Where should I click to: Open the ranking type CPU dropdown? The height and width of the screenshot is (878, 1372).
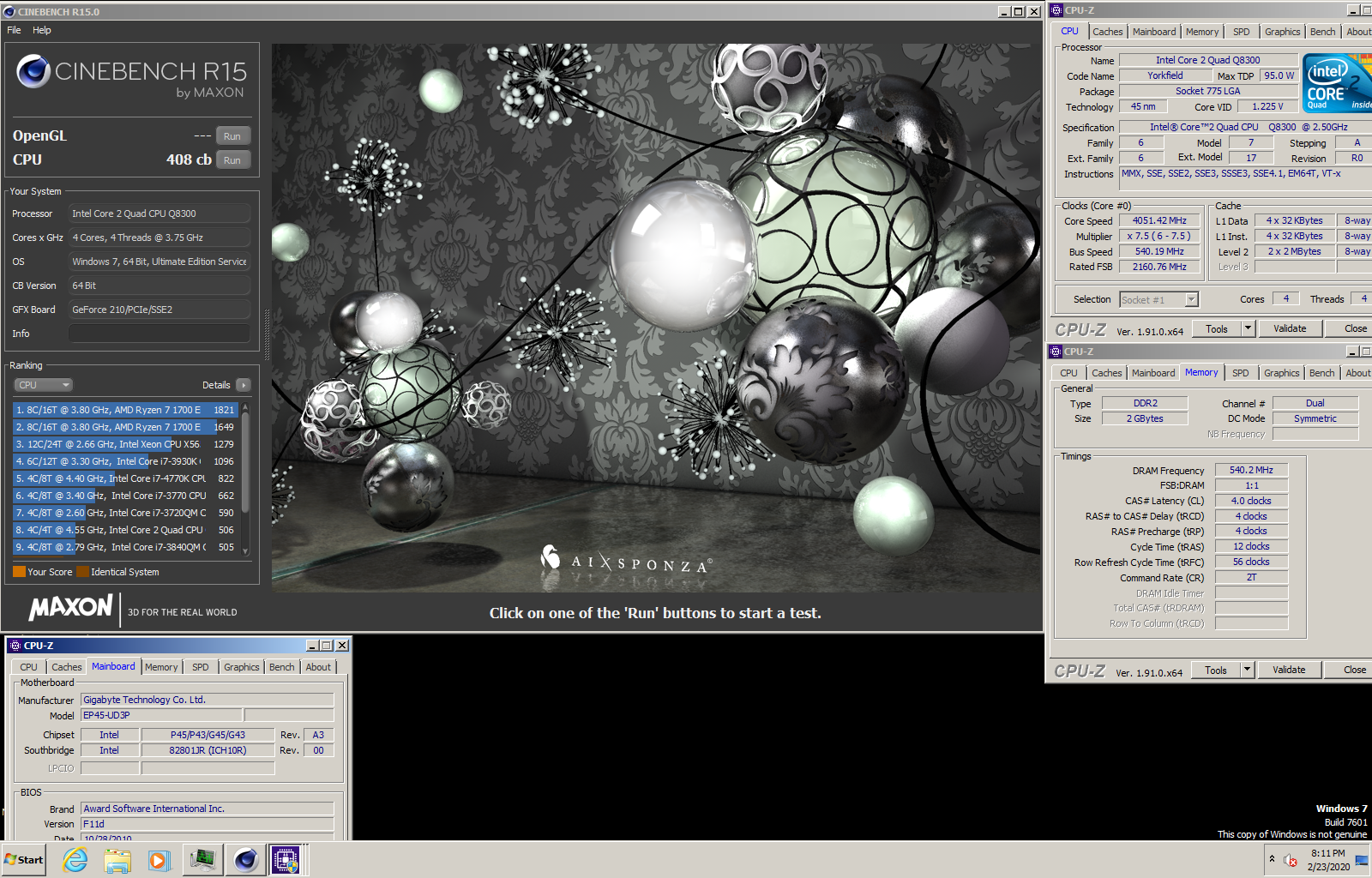[43, 385]
